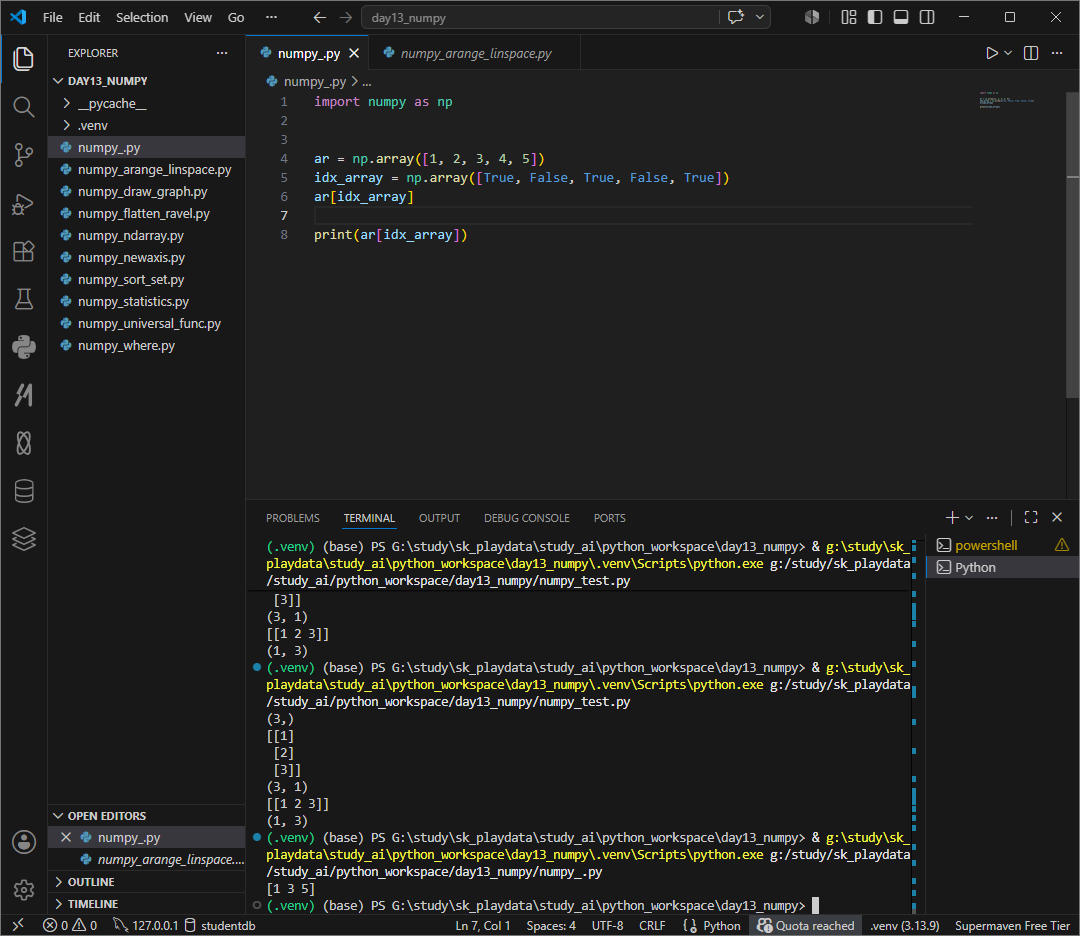Open numpy_where.py in the explorer
The width and height of the screenshot is (1080, 936).
(146, 345)
